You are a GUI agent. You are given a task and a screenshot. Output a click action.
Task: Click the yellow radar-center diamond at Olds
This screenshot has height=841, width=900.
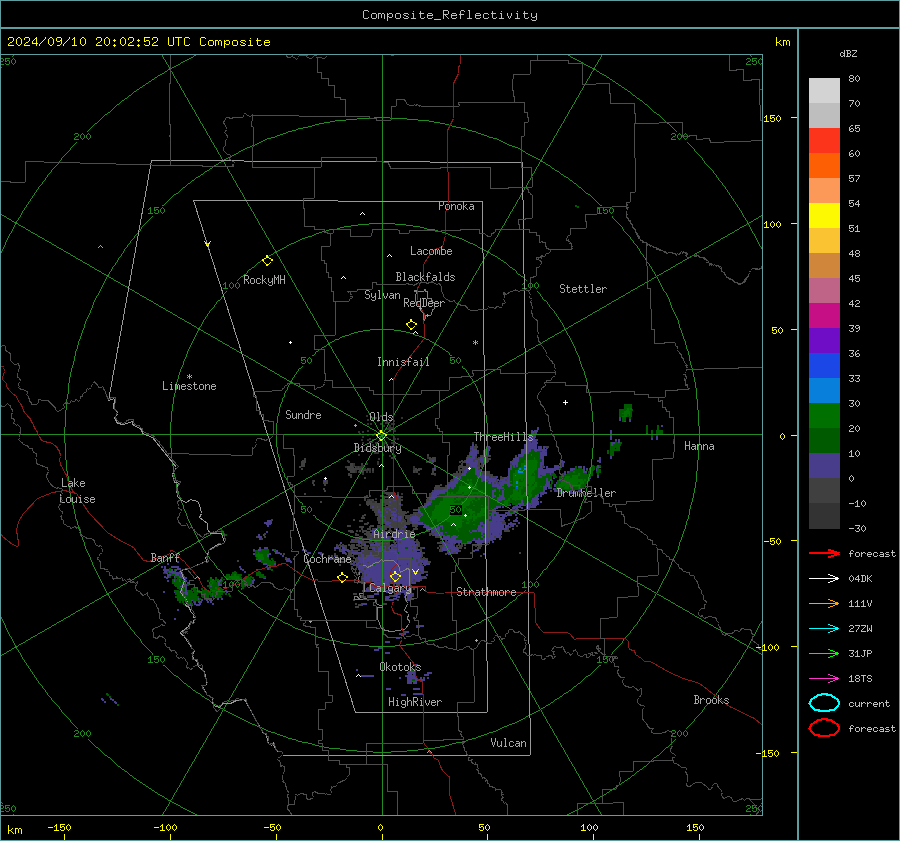(x=381, y=436)
